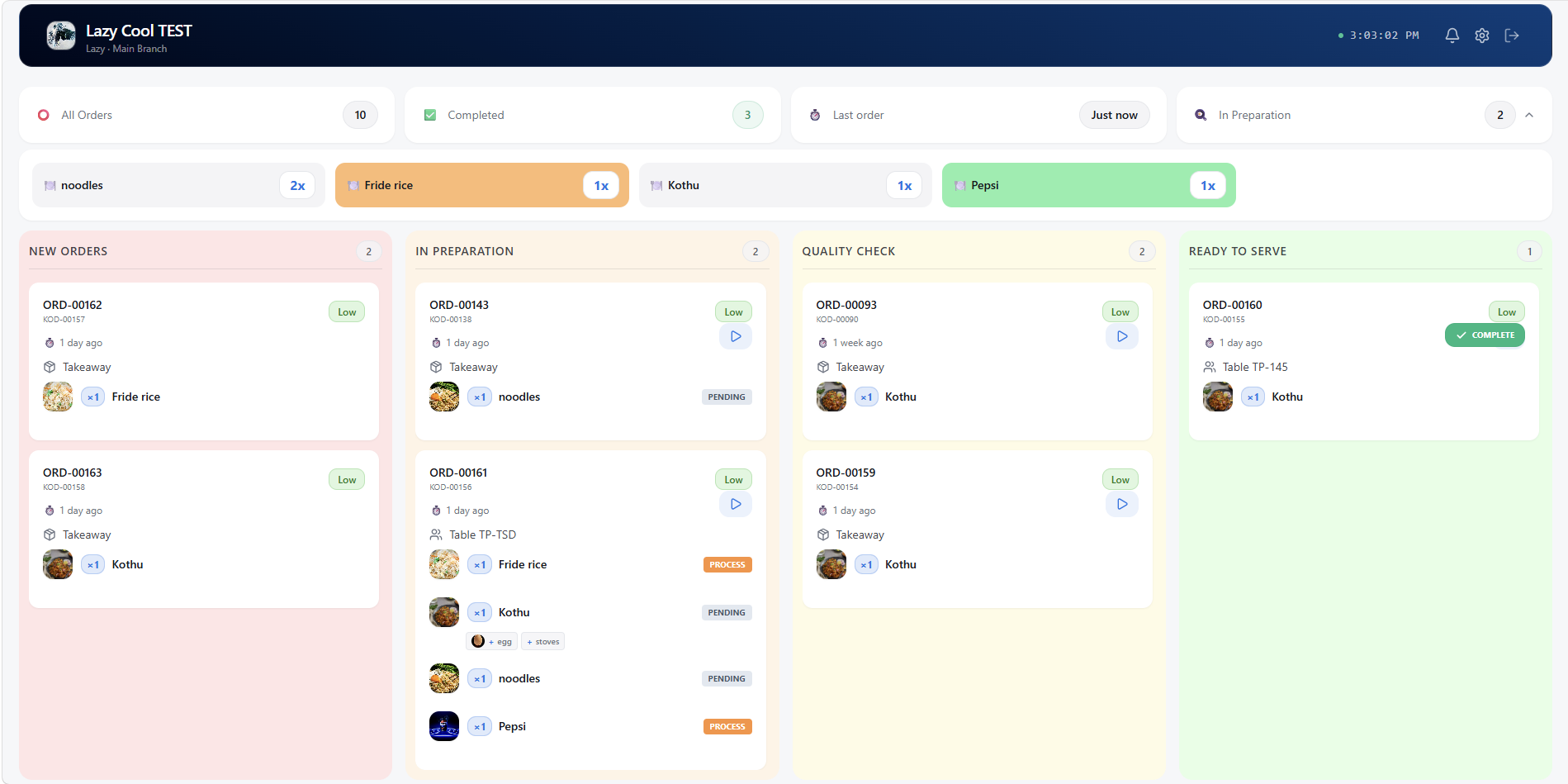Image resolution: width=1568 pixels, height=784 pixels.
Task: Click the Lazy Cool TEST logo
Action: [61, 36]
